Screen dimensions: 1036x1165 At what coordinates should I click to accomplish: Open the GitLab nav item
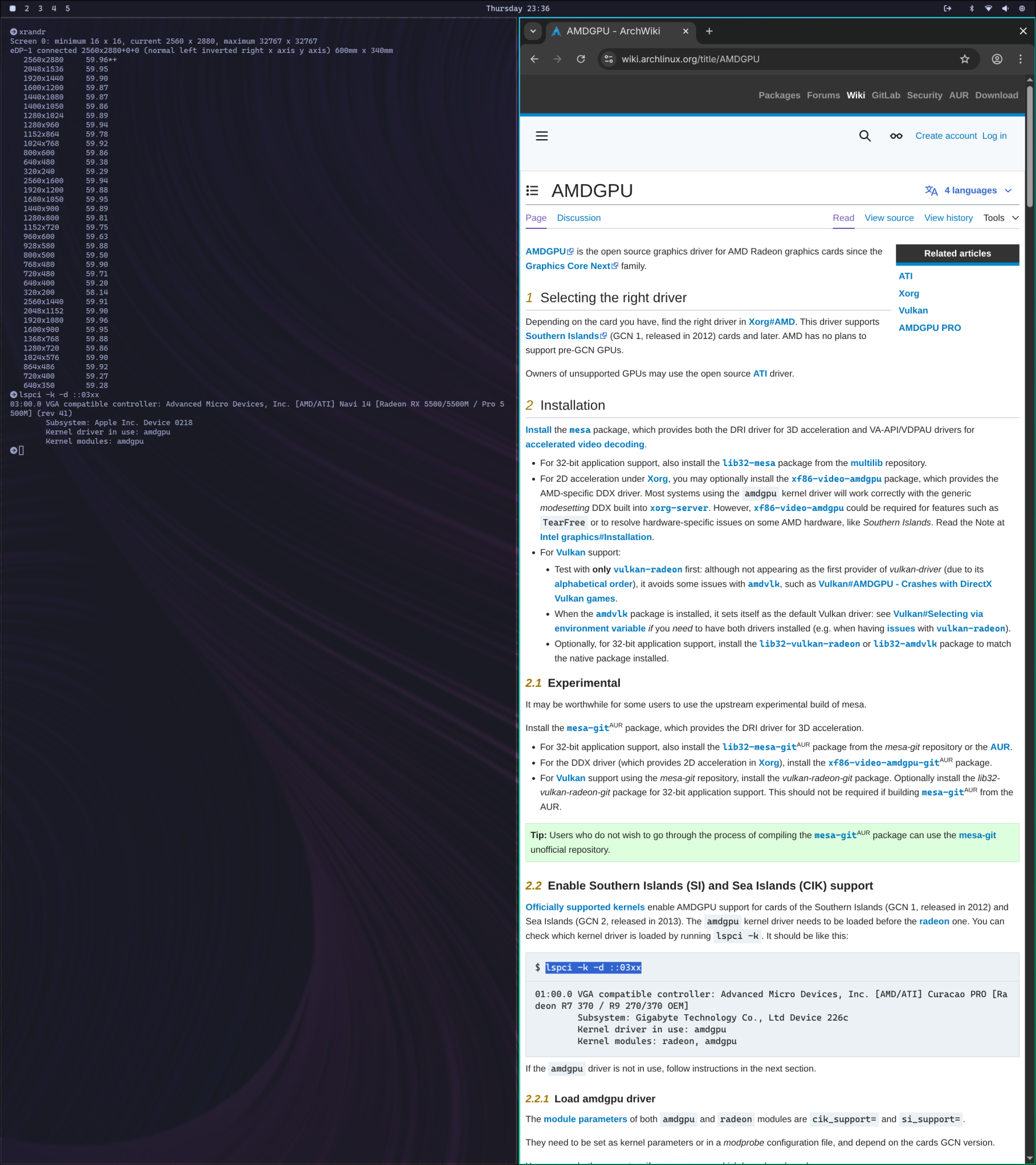click(x=886, y=96)
